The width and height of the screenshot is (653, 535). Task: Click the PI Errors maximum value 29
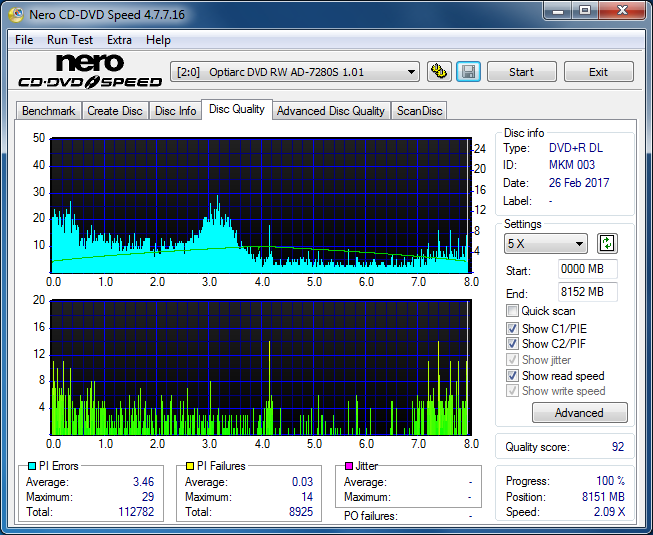pos(148,497)
